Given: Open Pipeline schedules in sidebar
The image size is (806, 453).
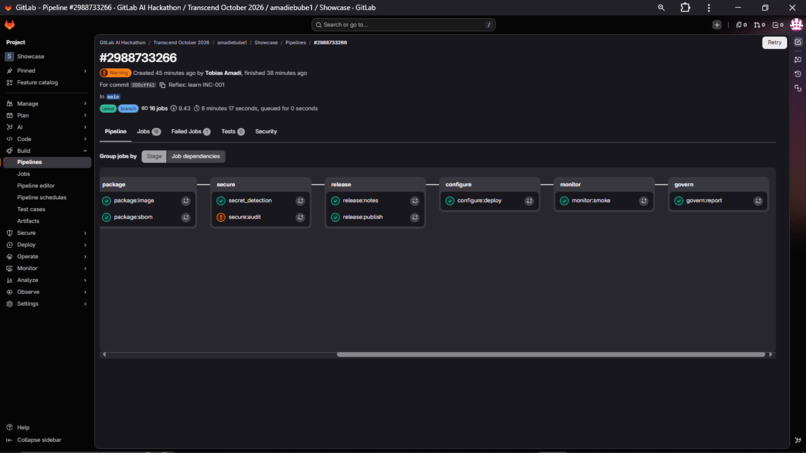Looking at the screenshot, I should click(x=42, y=198).
